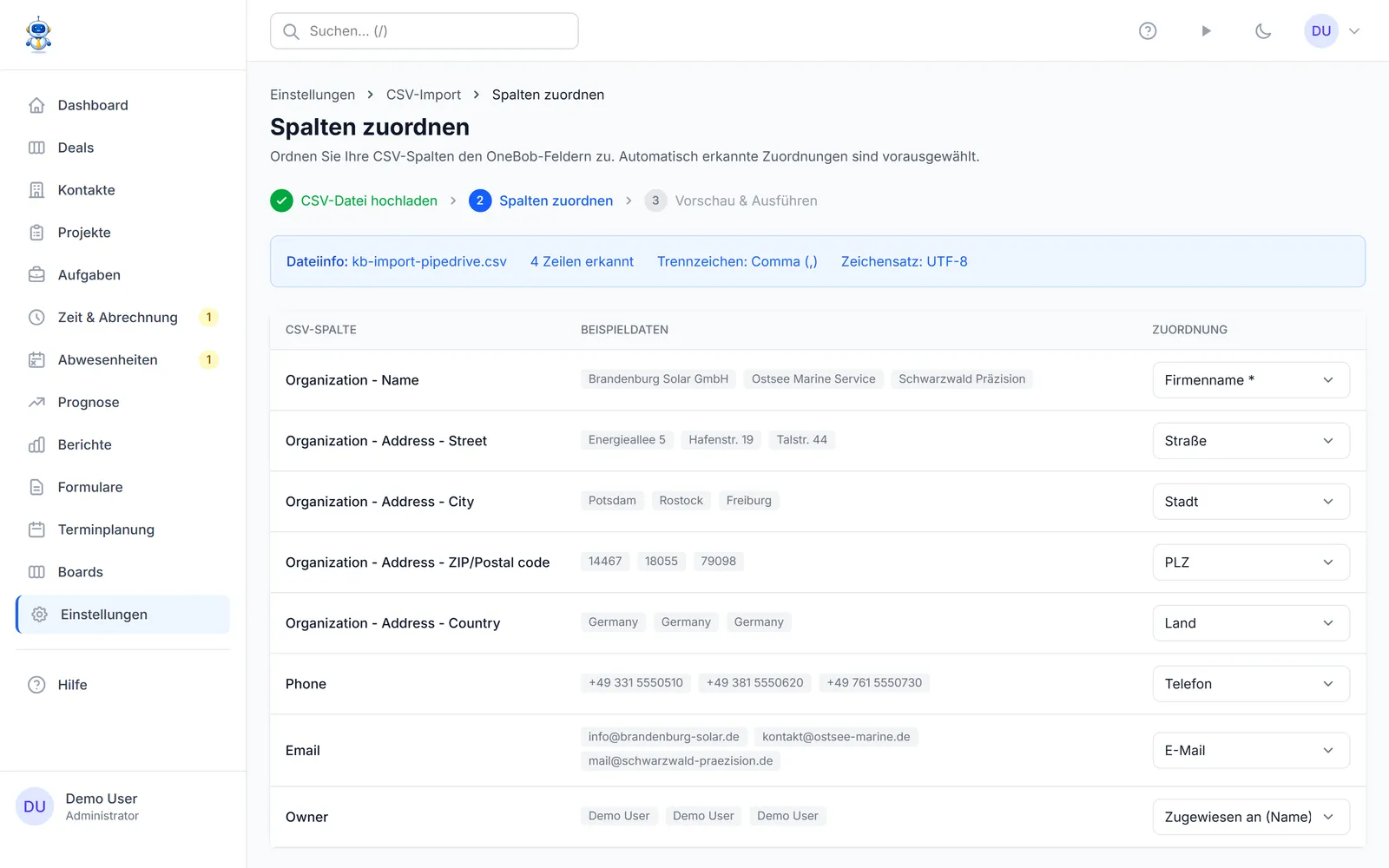Go to Kontakte menu item

122,190
